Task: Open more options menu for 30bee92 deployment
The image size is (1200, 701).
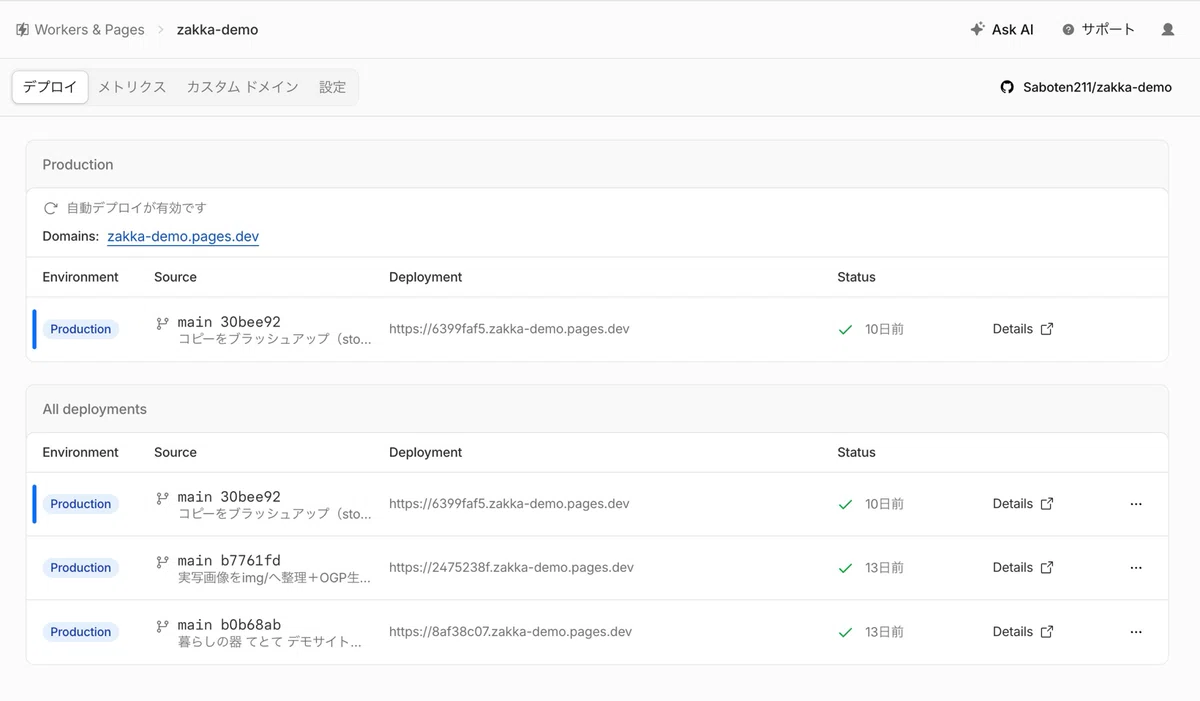Action: 1136,504
